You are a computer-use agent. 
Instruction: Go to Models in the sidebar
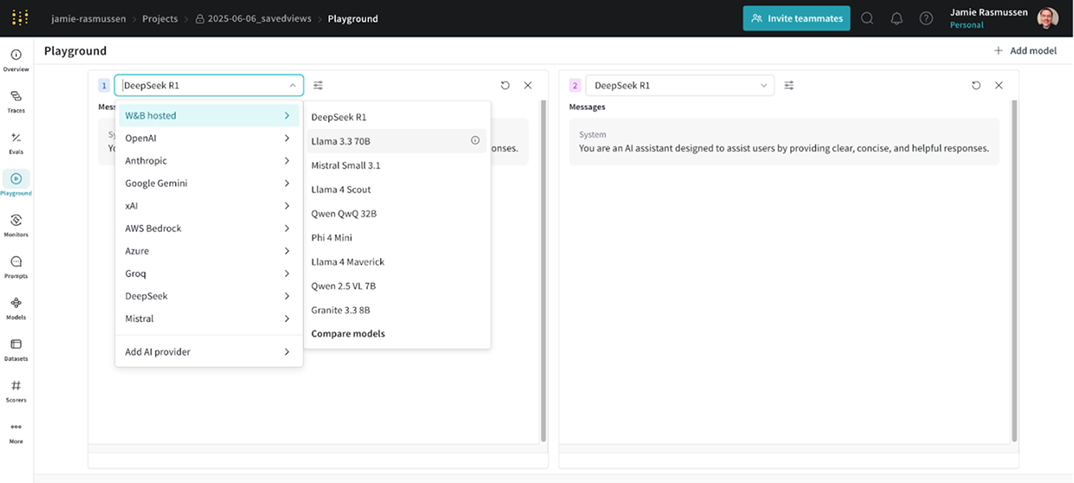[16, 308]
